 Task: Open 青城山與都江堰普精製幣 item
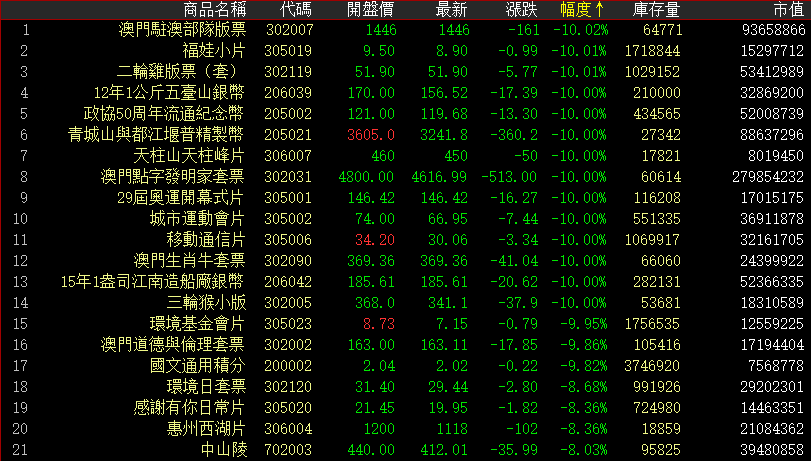[406, 135]
